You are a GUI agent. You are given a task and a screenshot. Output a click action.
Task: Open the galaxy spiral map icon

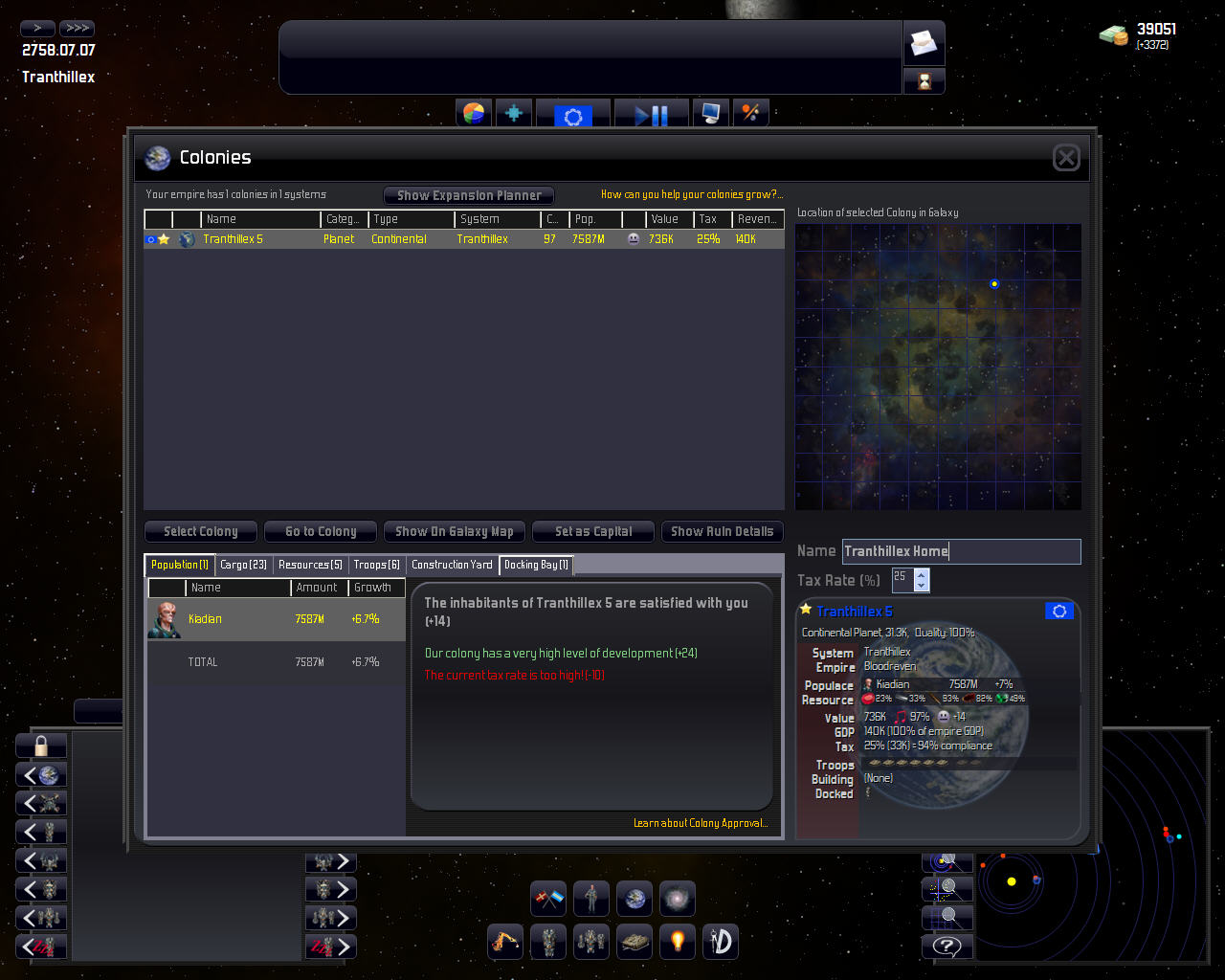pyautogui.click(x=678, y=899)
